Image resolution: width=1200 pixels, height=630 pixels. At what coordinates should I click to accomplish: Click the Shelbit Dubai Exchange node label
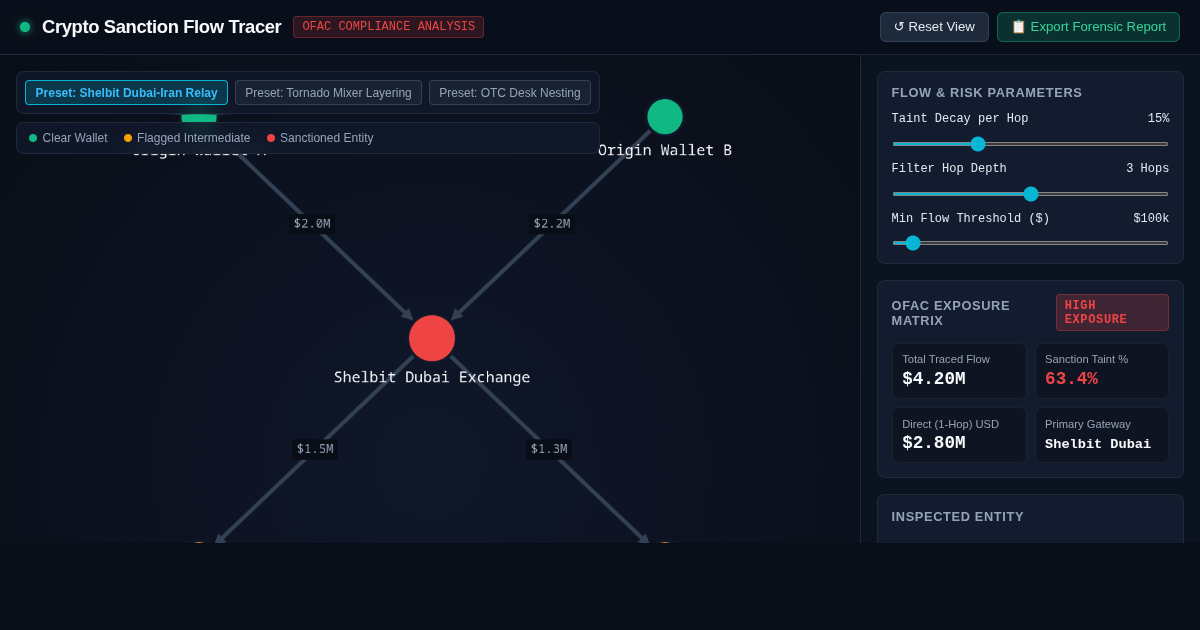[432, 377]
